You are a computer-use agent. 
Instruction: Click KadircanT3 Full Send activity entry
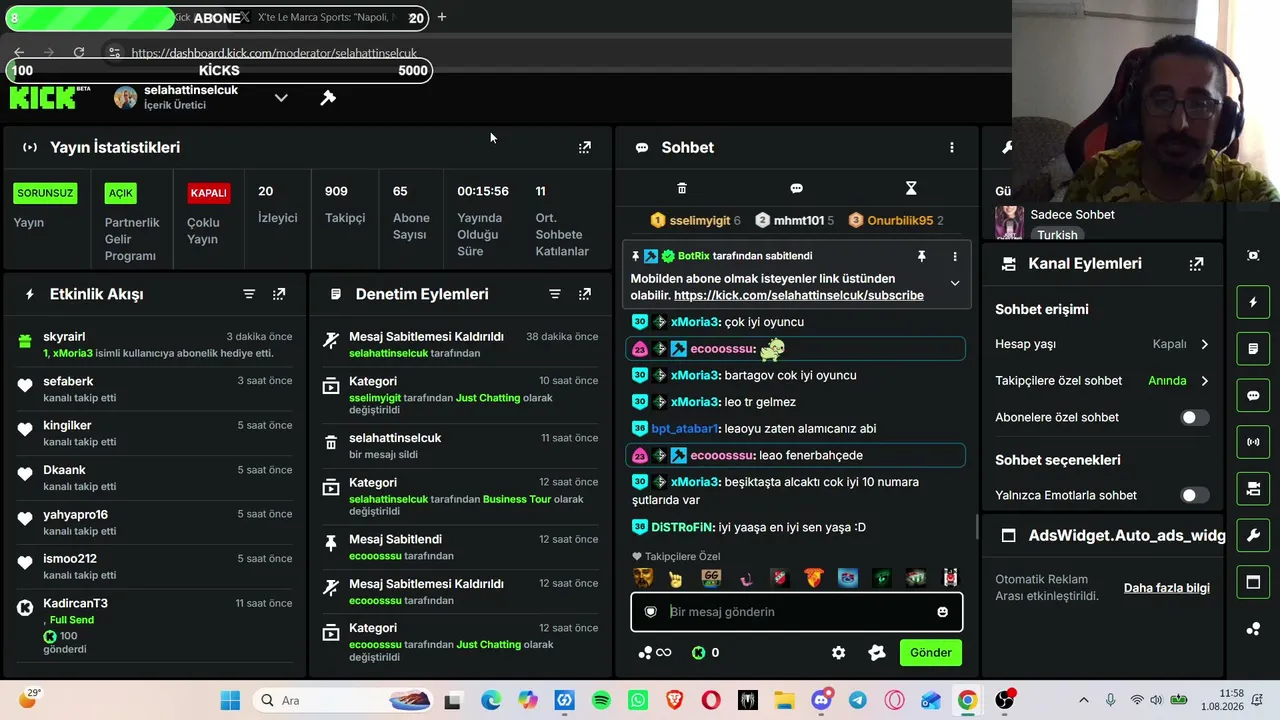(x=156, y=626)
